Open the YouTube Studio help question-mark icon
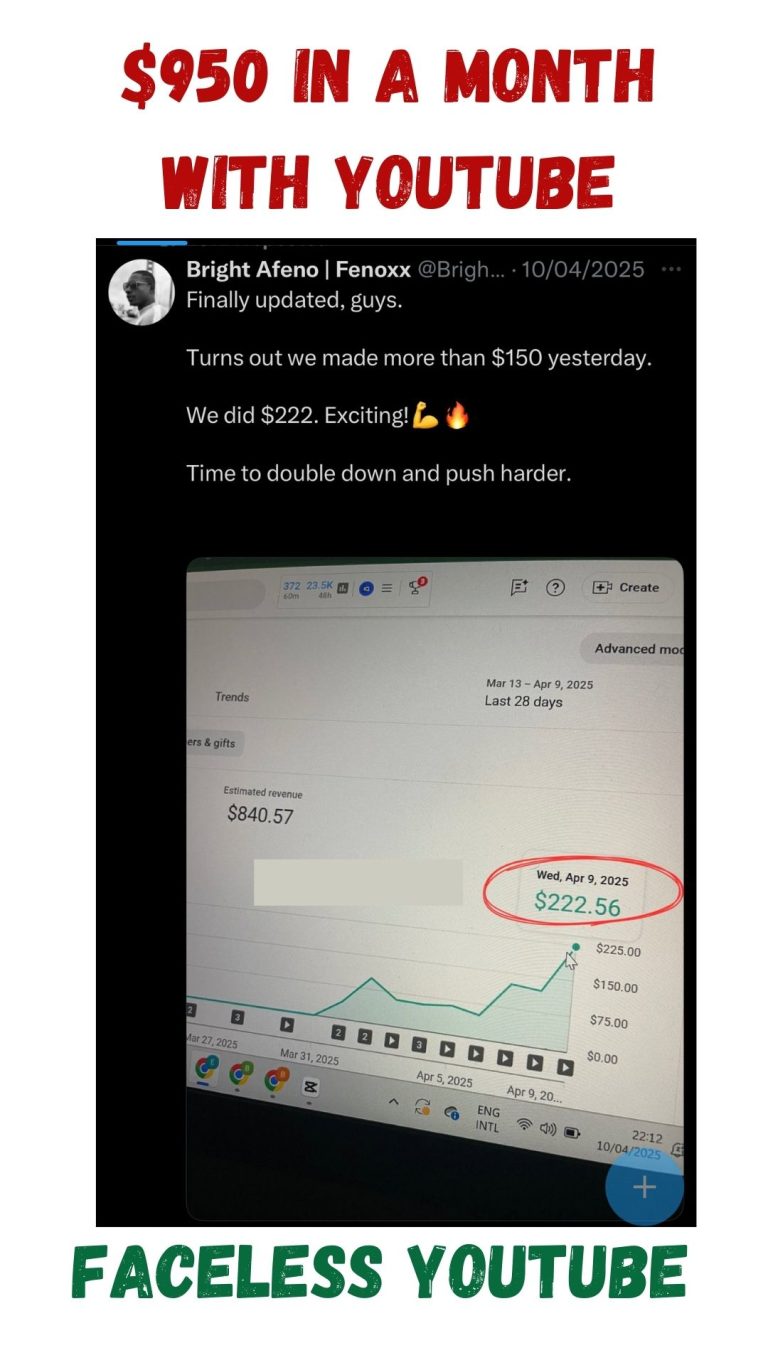Viewport: 768px width, 1365px height. (555, 588)
